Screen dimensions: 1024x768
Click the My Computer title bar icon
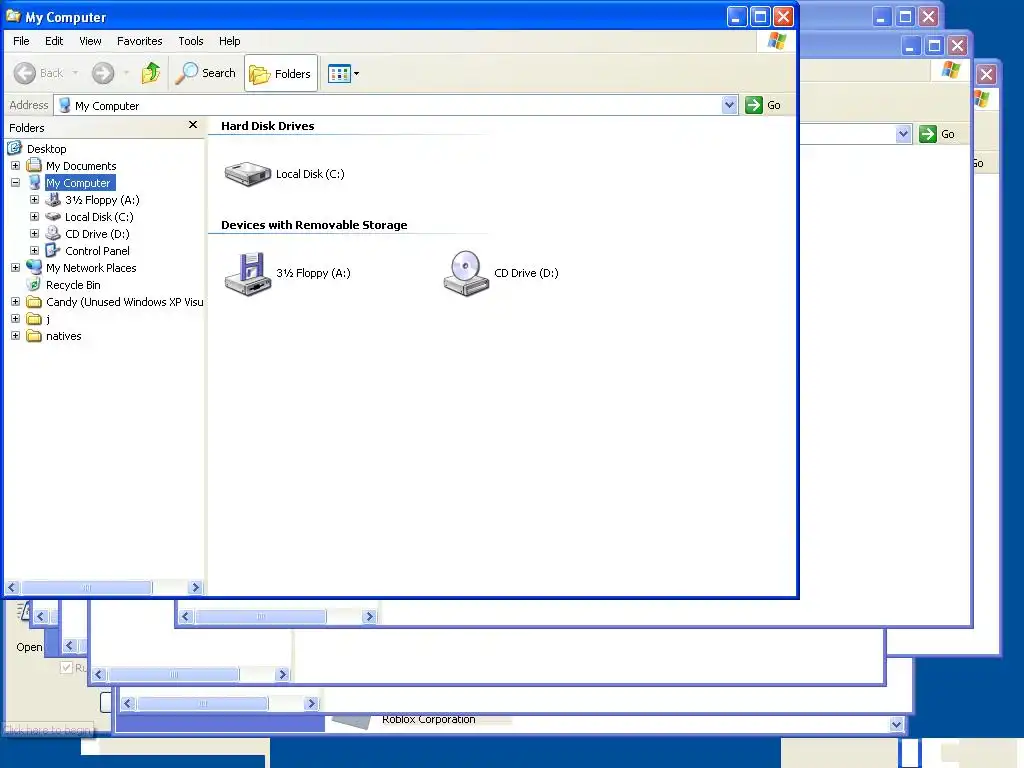[x=13, y=16]
